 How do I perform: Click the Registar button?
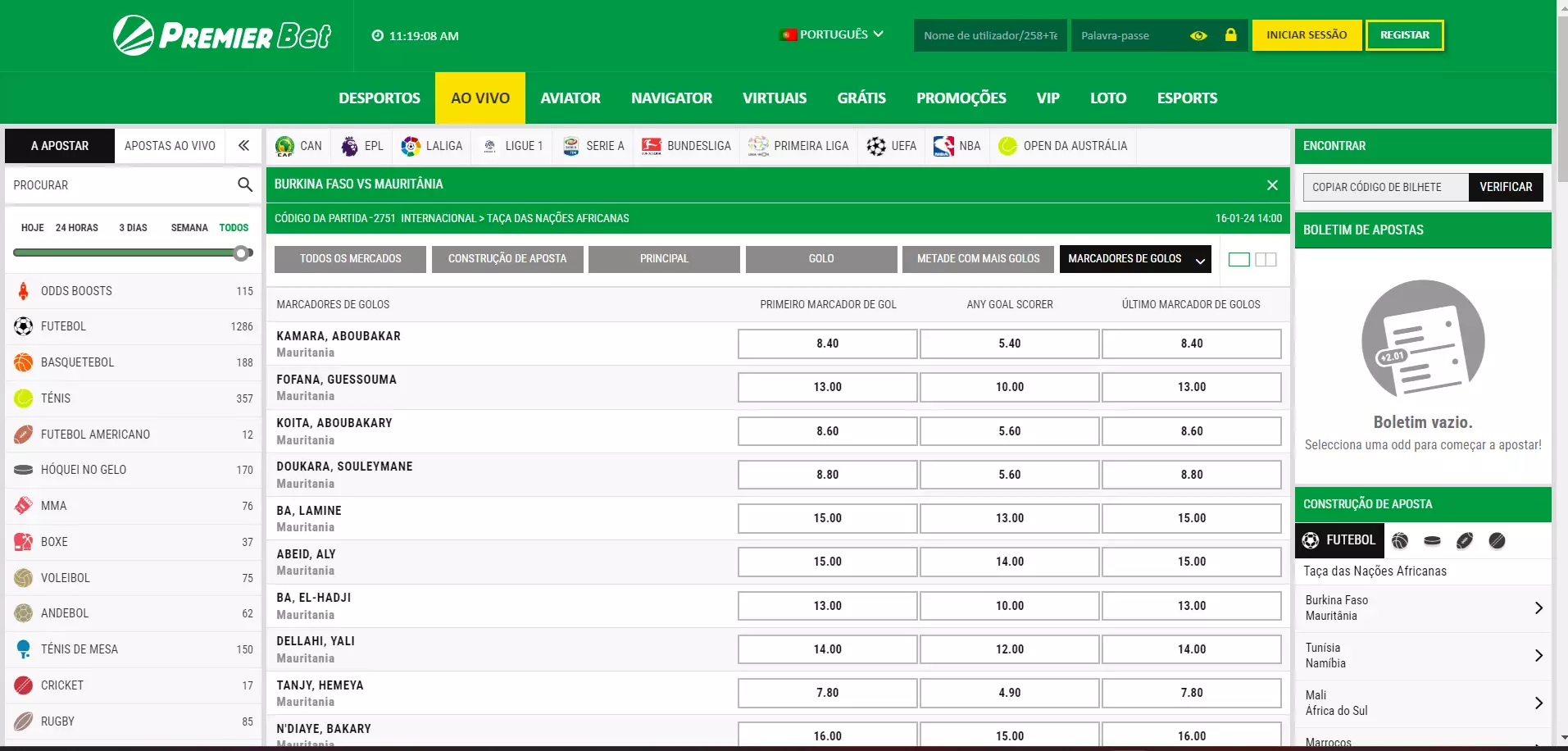tap(1404, 35)
